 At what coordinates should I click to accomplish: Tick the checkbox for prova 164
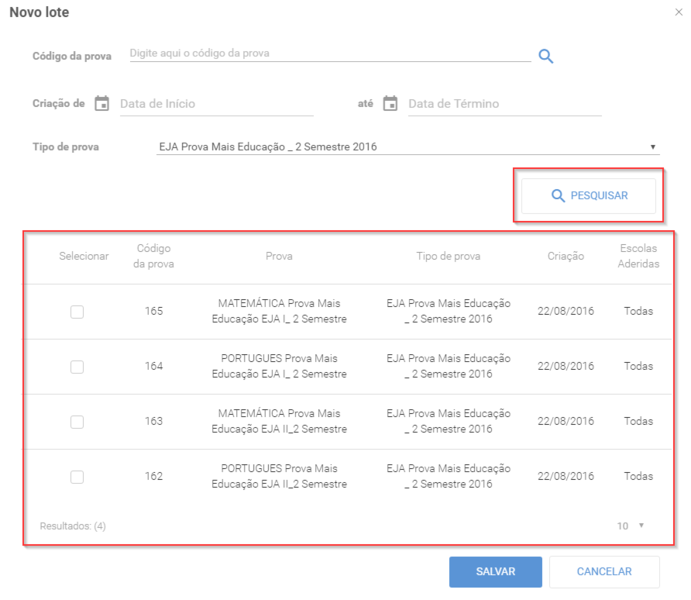pyautogui.click(x=77, y=367)
